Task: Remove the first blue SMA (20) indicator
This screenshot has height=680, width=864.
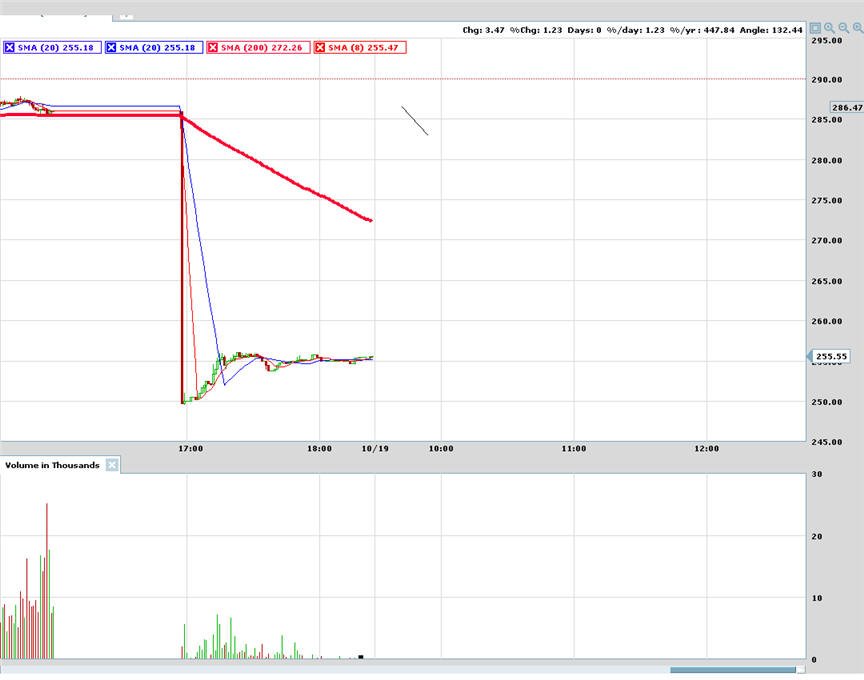Action: 9,48
